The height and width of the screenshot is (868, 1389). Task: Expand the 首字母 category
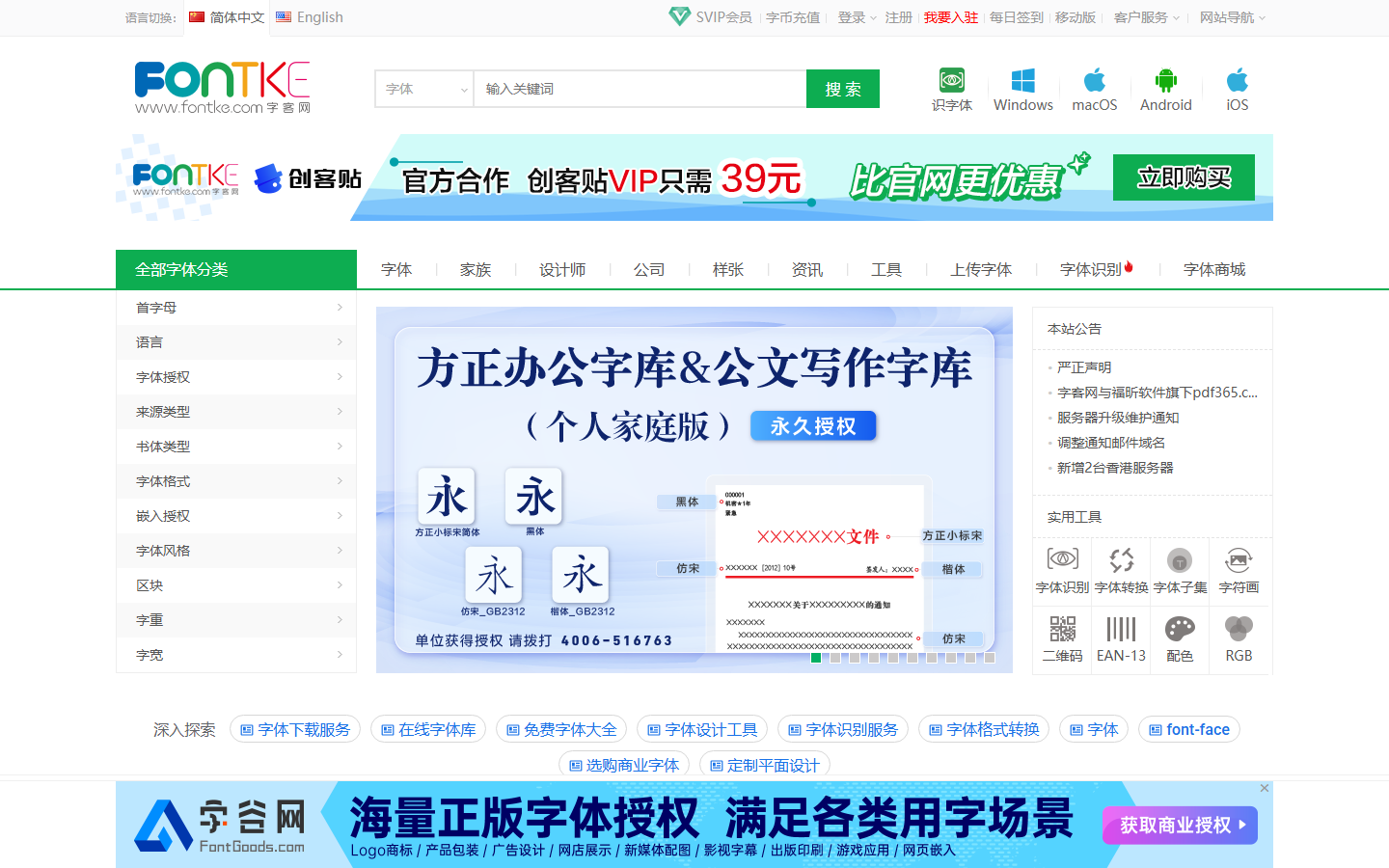(236, 308)
